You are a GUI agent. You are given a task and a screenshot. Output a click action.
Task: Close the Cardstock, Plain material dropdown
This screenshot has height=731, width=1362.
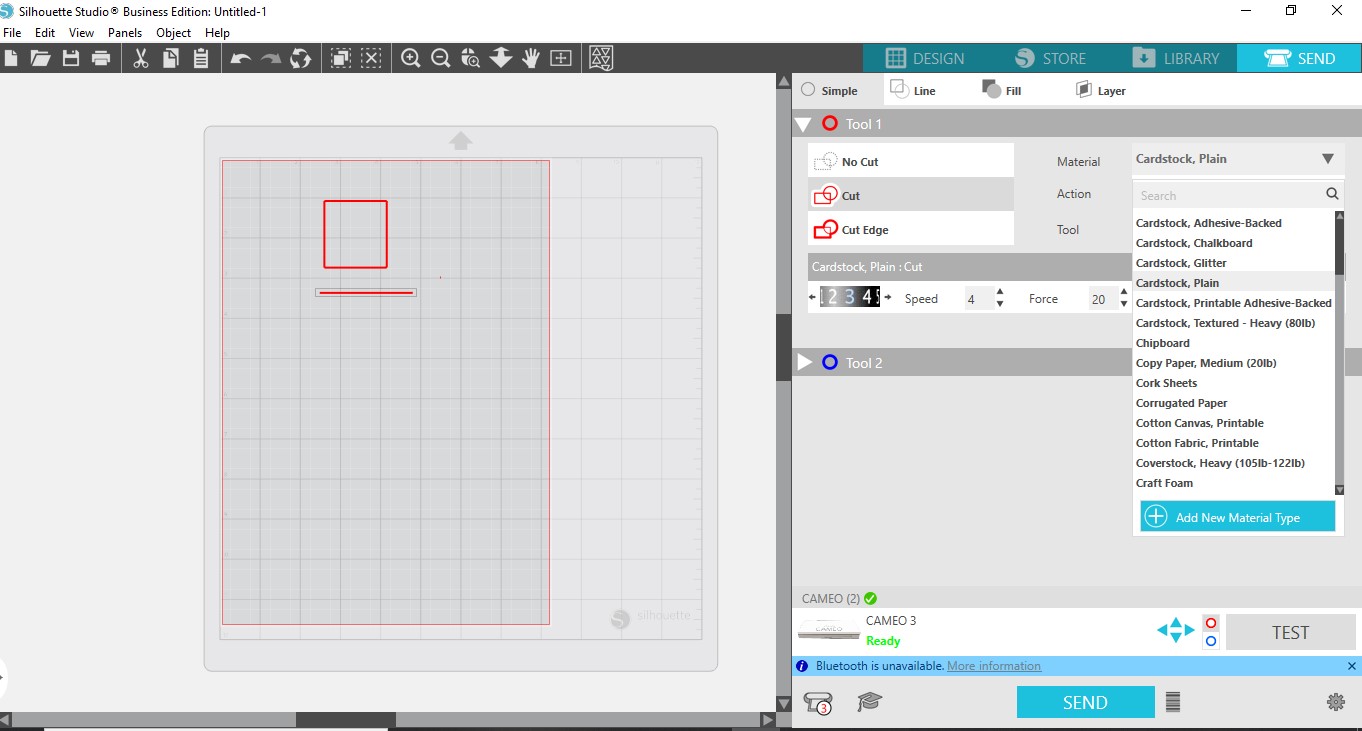(1327, 159)
